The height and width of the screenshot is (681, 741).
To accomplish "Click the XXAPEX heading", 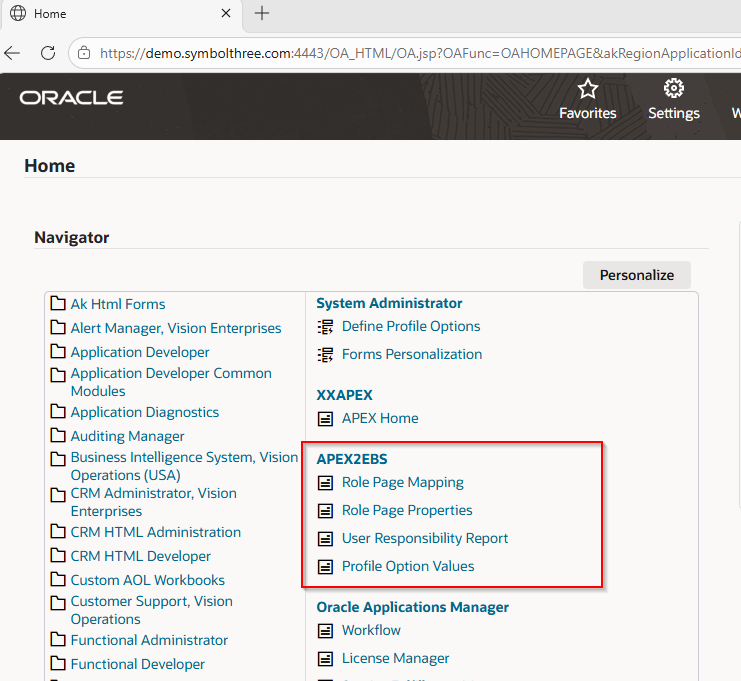I will pos(344,395).
